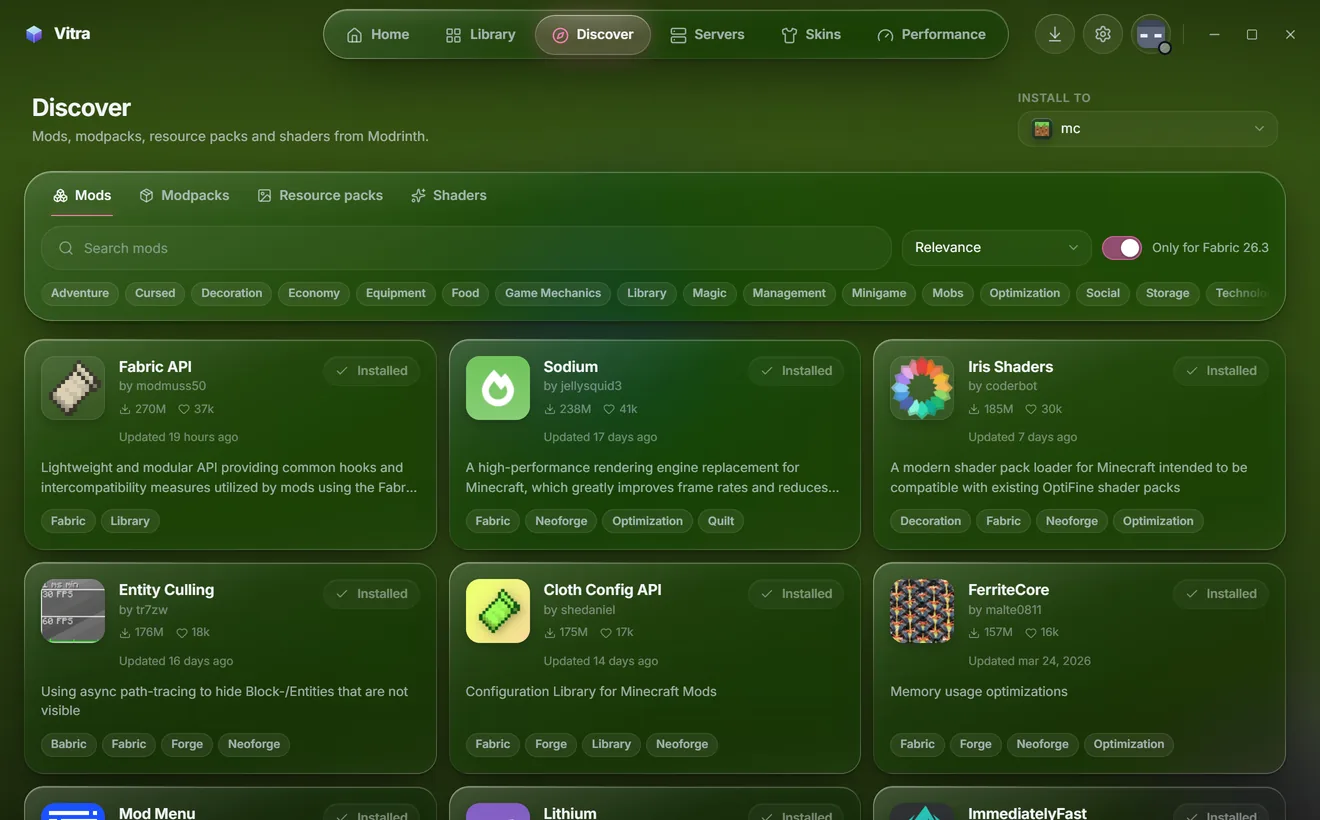The image size is (1320, 820).
Task: Click the Babric tag on Entity Culling
Action: tap(69, 744)
